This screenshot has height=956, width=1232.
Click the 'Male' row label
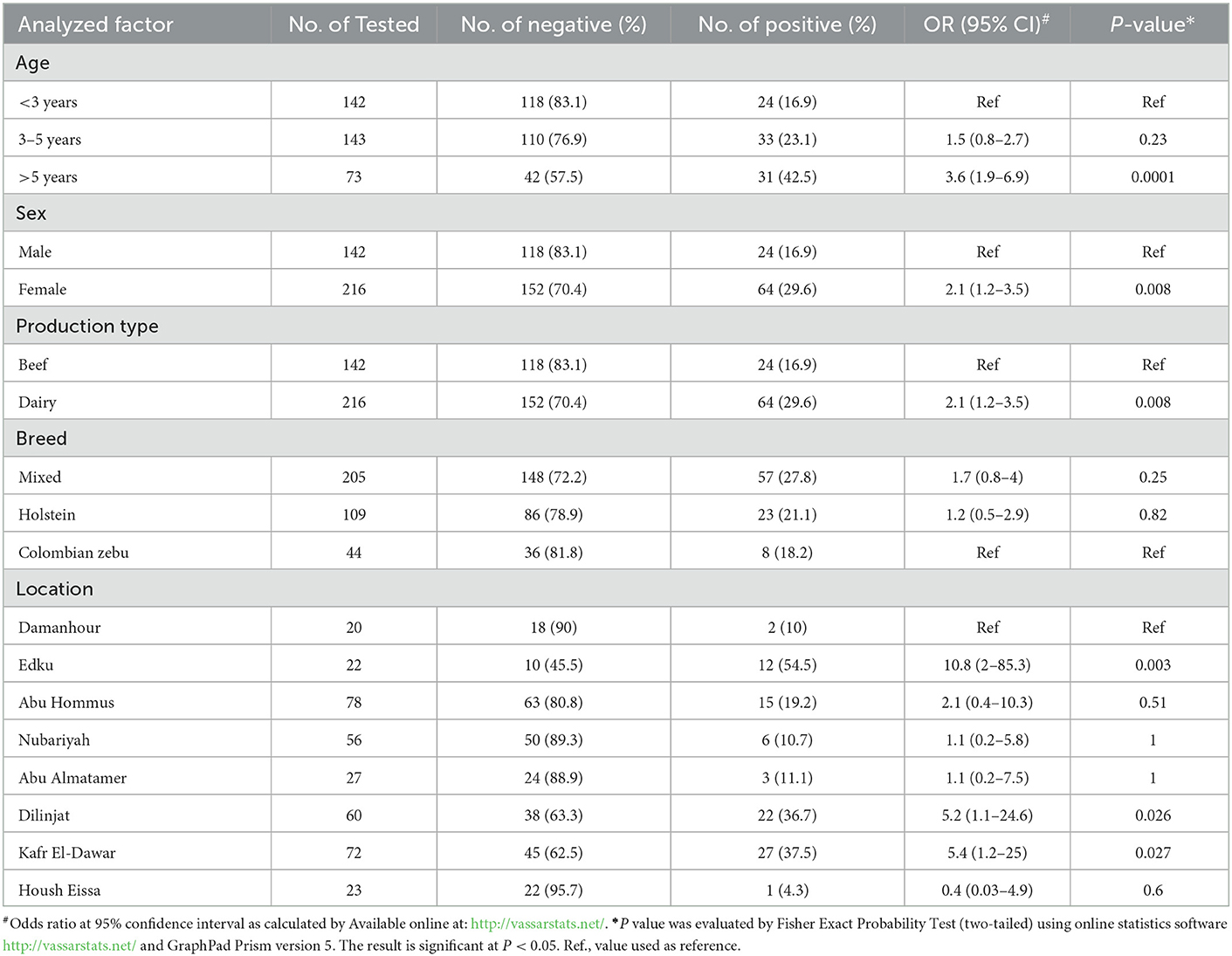click(35, 252)
